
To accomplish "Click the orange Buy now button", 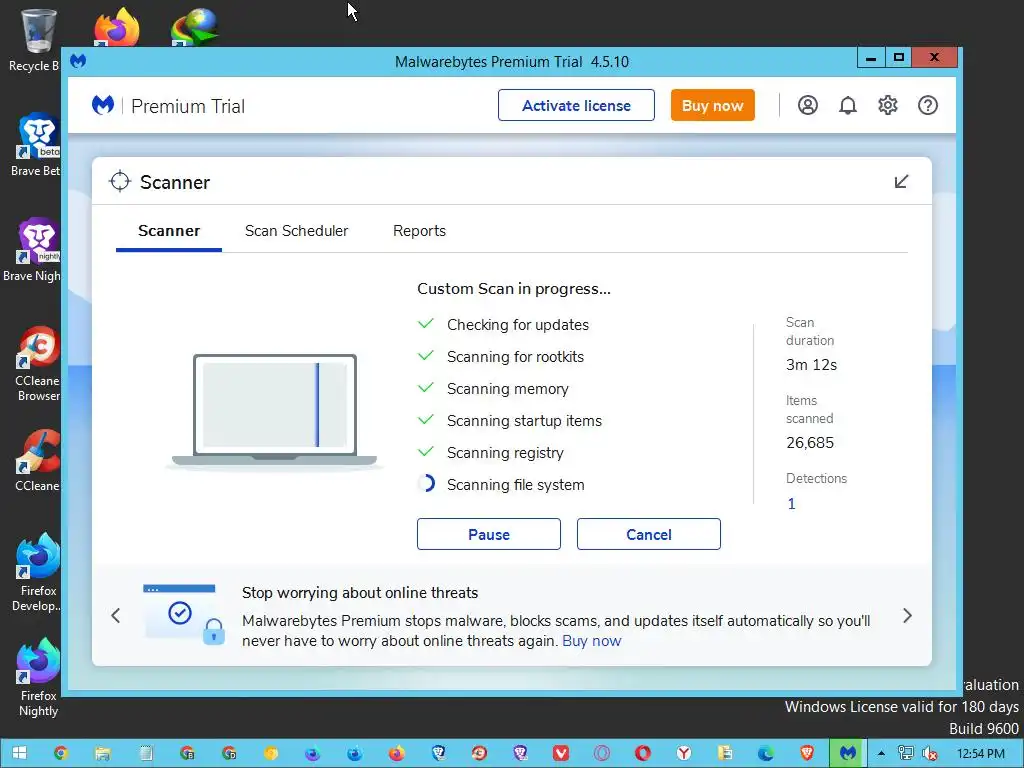I will click(712, 105).
